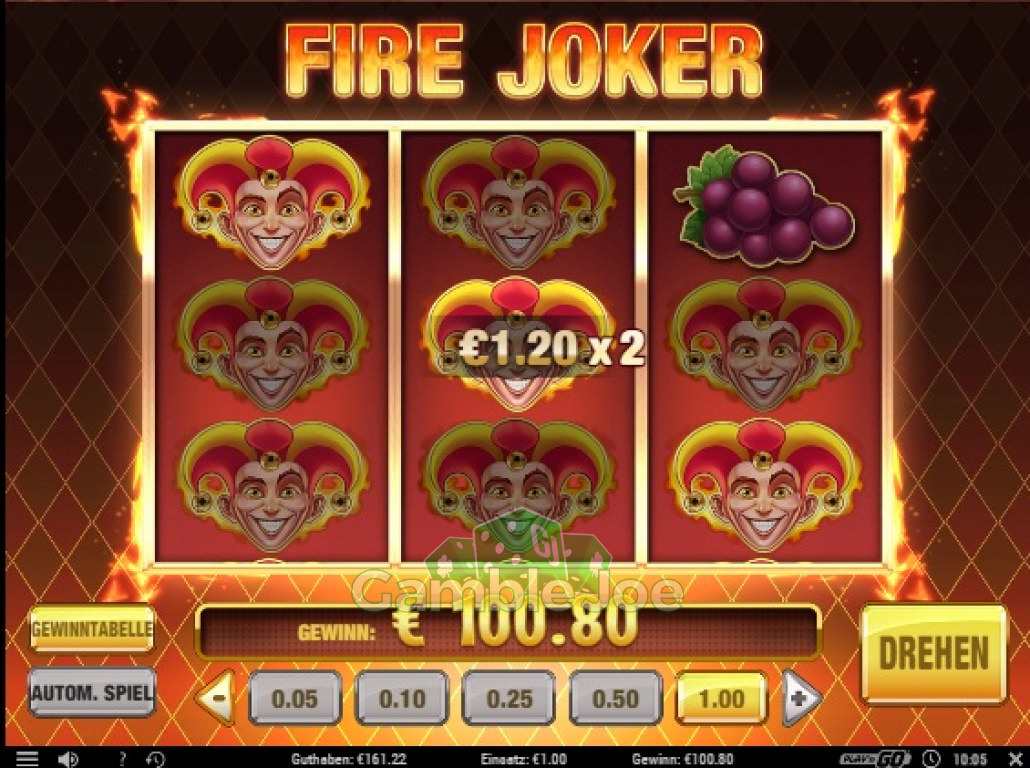Select the 1.00 bet value
1030x768 pixels.
point(721,698)
